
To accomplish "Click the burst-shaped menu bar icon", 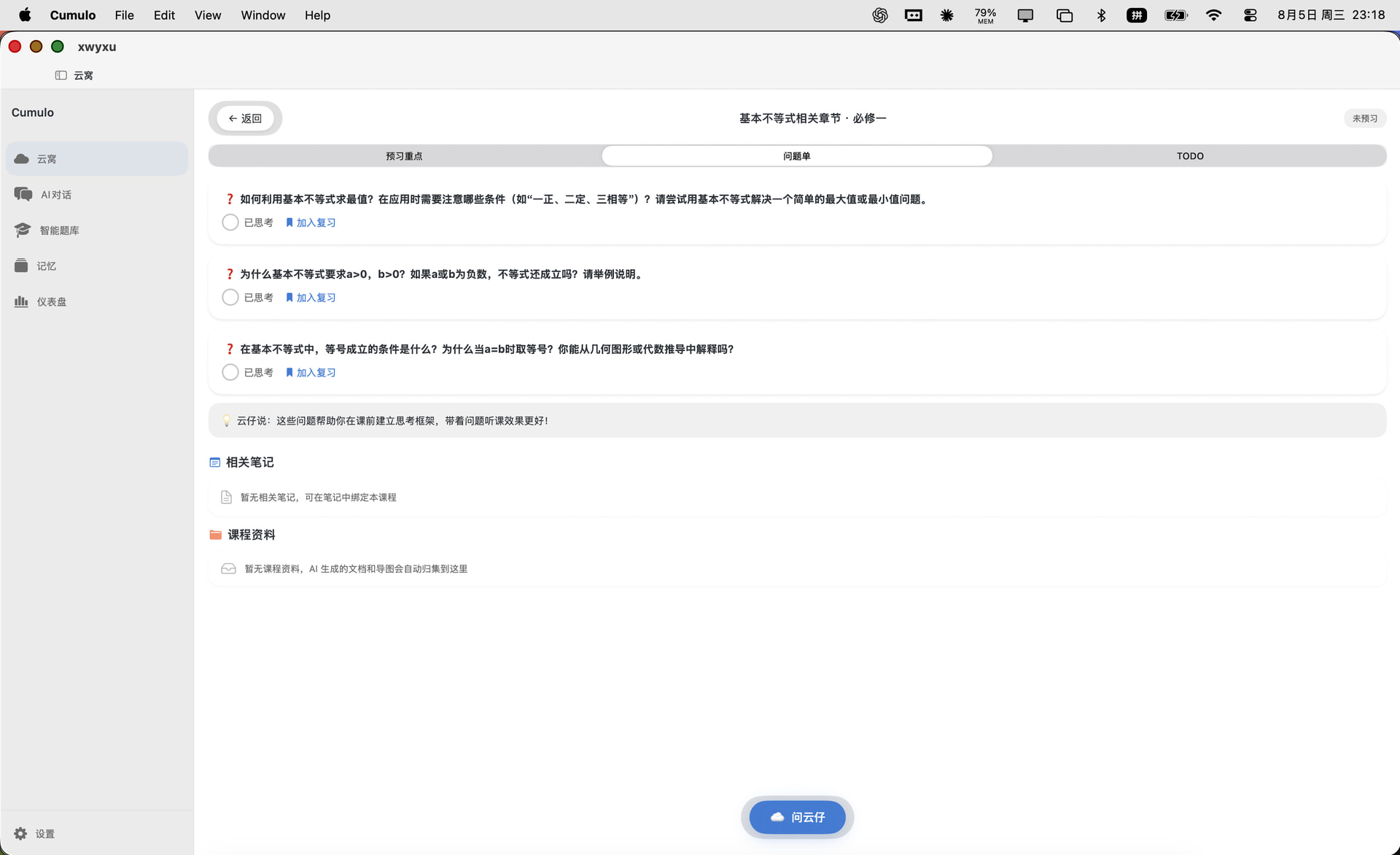I will pos(946,15).
